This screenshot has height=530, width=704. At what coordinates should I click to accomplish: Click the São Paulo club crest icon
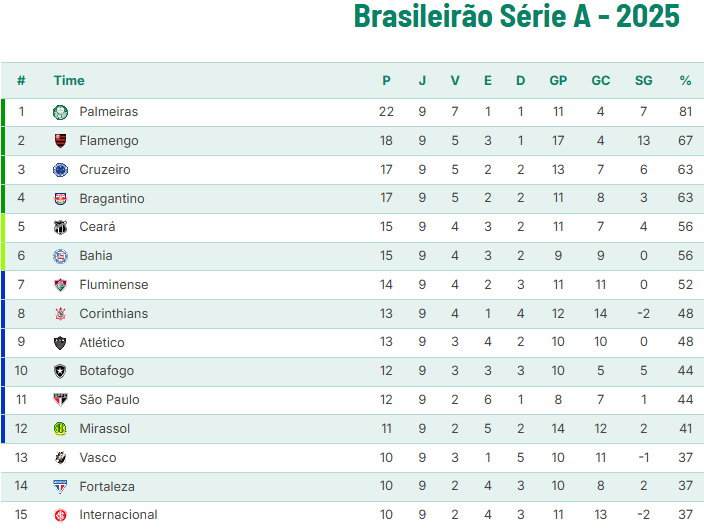[x=60, y=400]
